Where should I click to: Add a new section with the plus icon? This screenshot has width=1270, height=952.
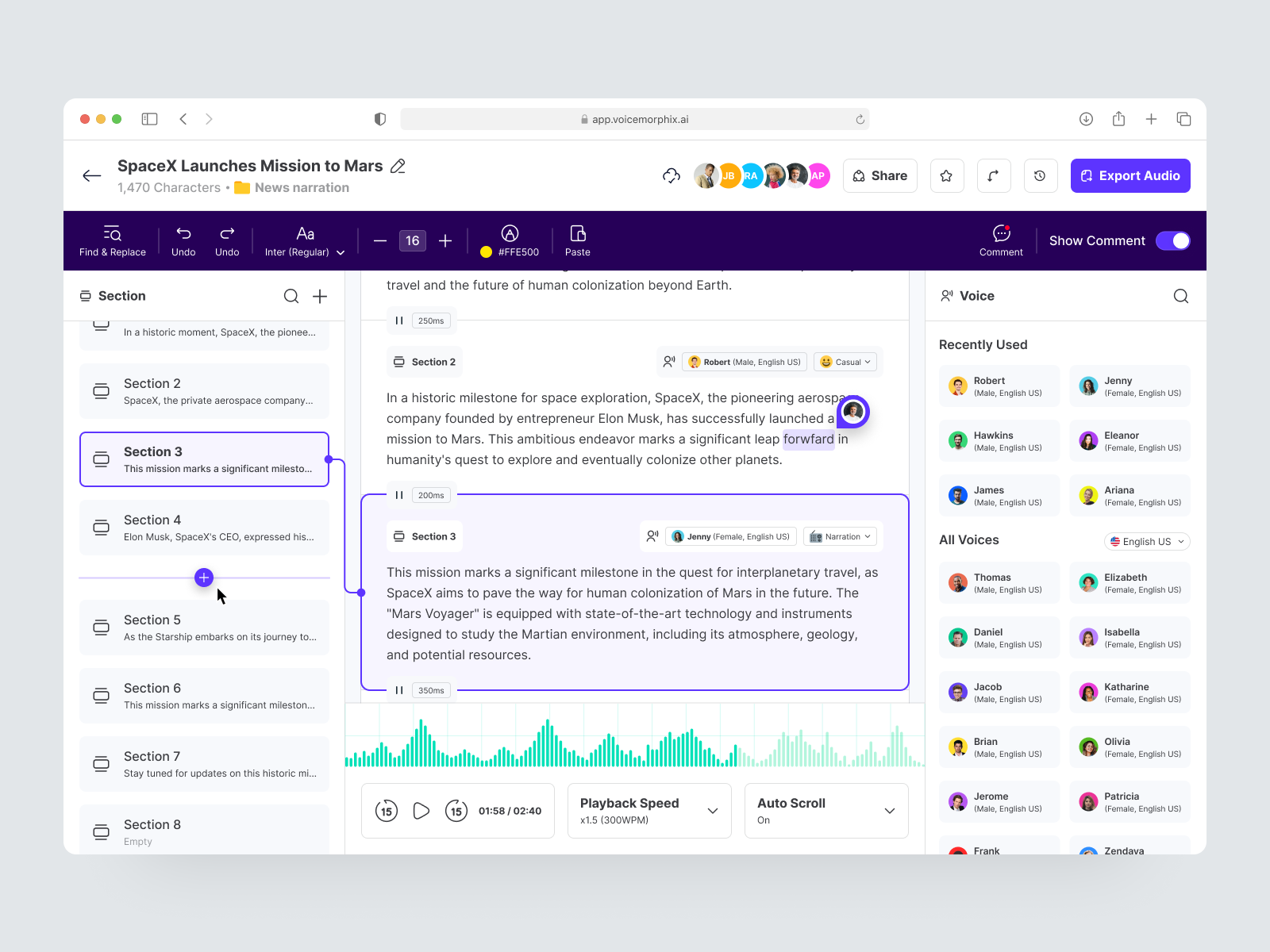[x=320, y=296]
